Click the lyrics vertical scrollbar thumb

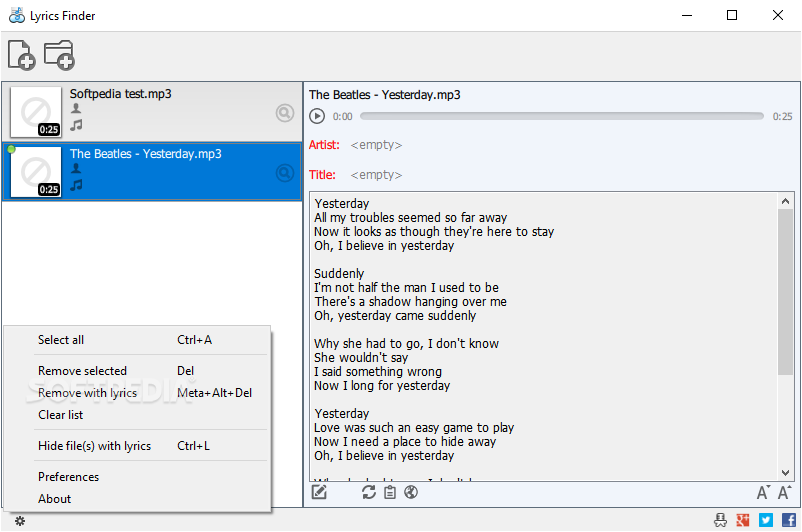tap(785, 292)
